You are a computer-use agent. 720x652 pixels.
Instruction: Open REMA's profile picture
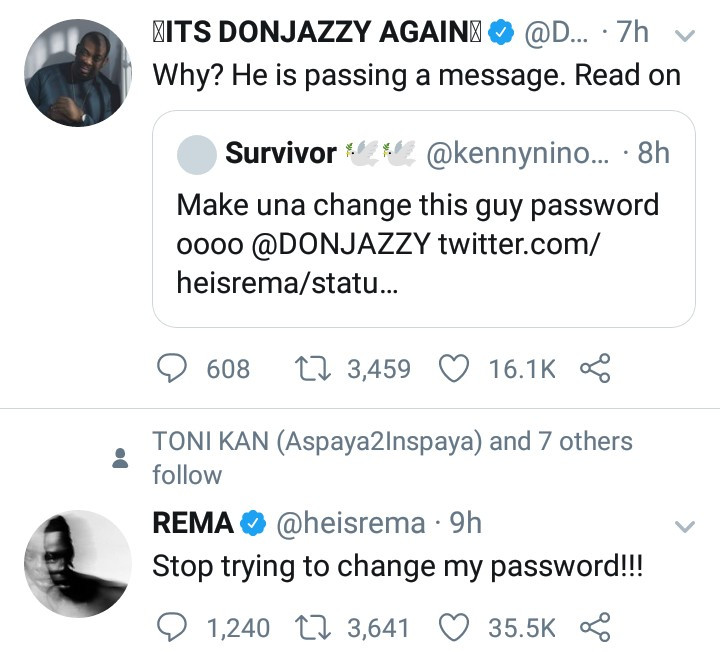click(77, 563)
